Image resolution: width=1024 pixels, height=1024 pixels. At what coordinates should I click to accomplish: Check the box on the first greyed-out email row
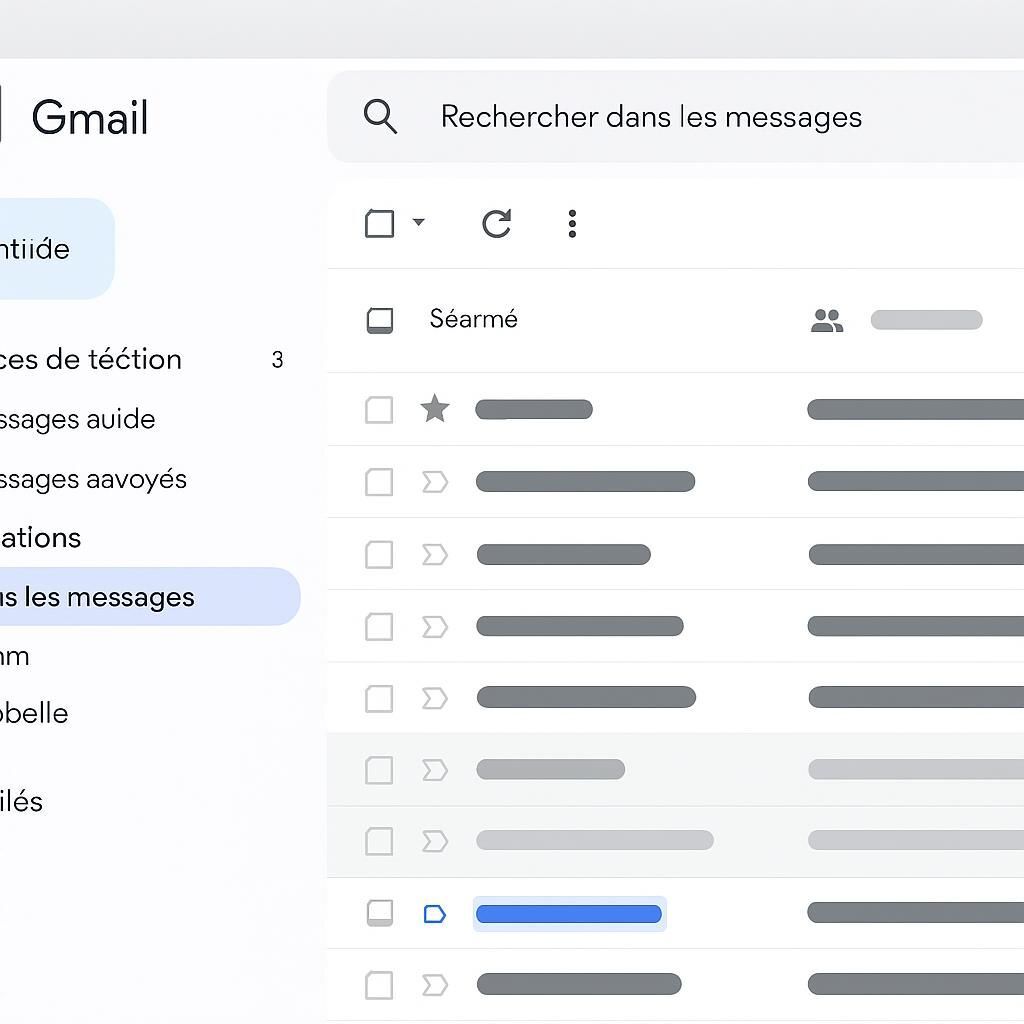[379, 770]
